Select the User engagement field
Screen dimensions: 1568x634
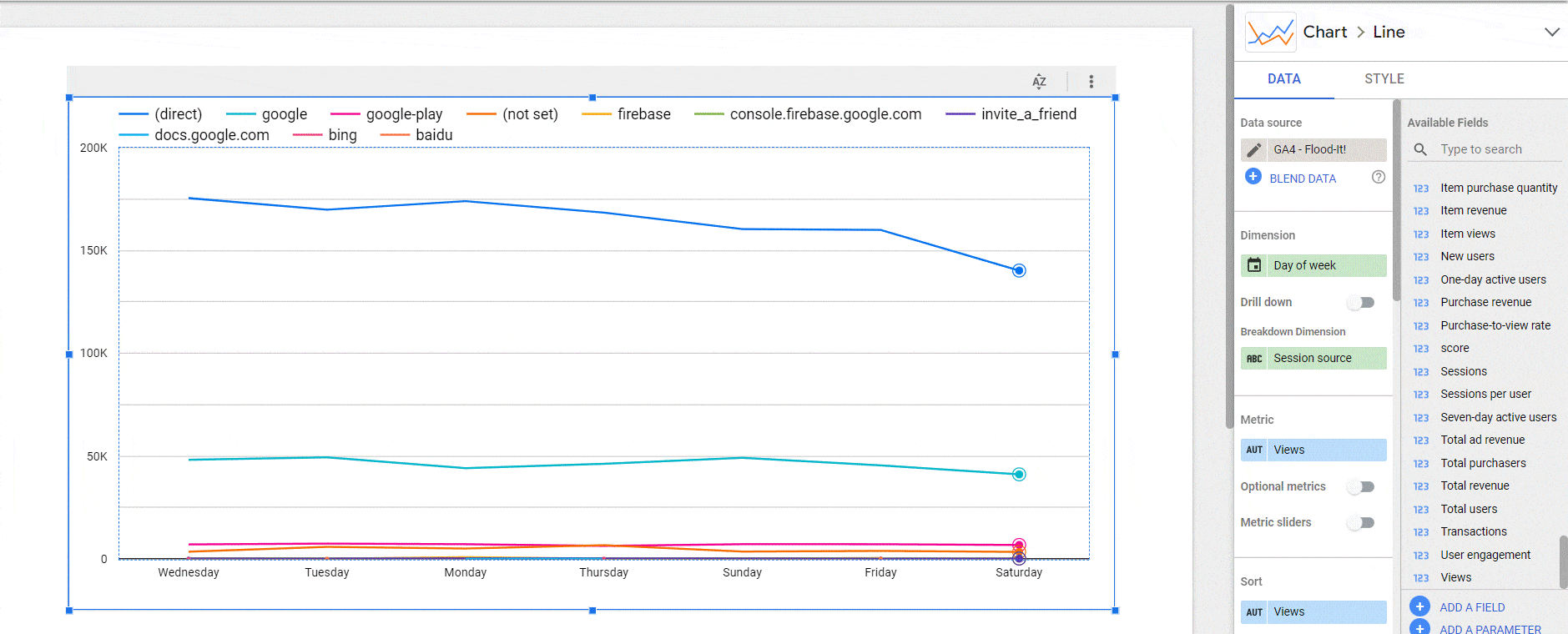tap(1485, 555)
